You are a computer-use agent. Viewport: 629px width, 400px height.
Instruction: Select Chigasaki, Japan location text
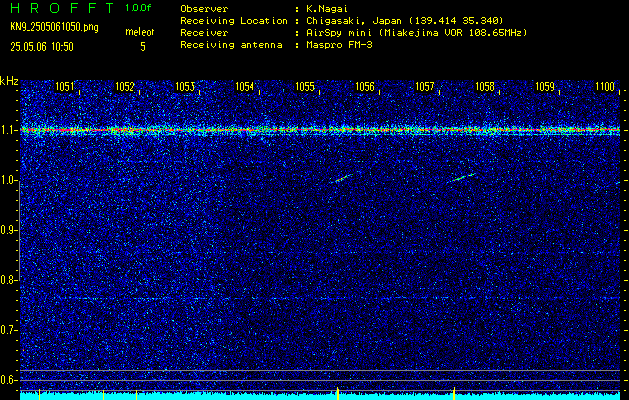point(405,20)
